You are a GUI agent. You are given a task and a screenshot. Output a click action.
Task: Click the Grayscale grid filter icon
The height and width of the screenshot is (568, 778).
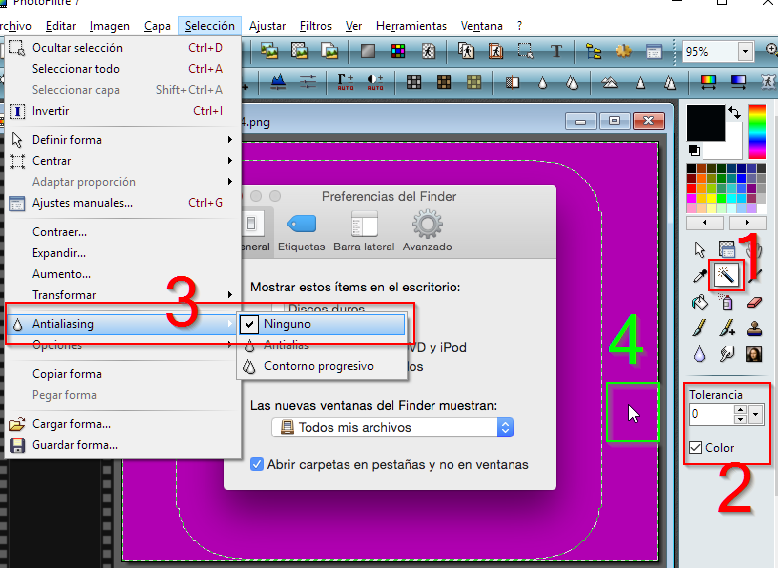coord(414,82)
